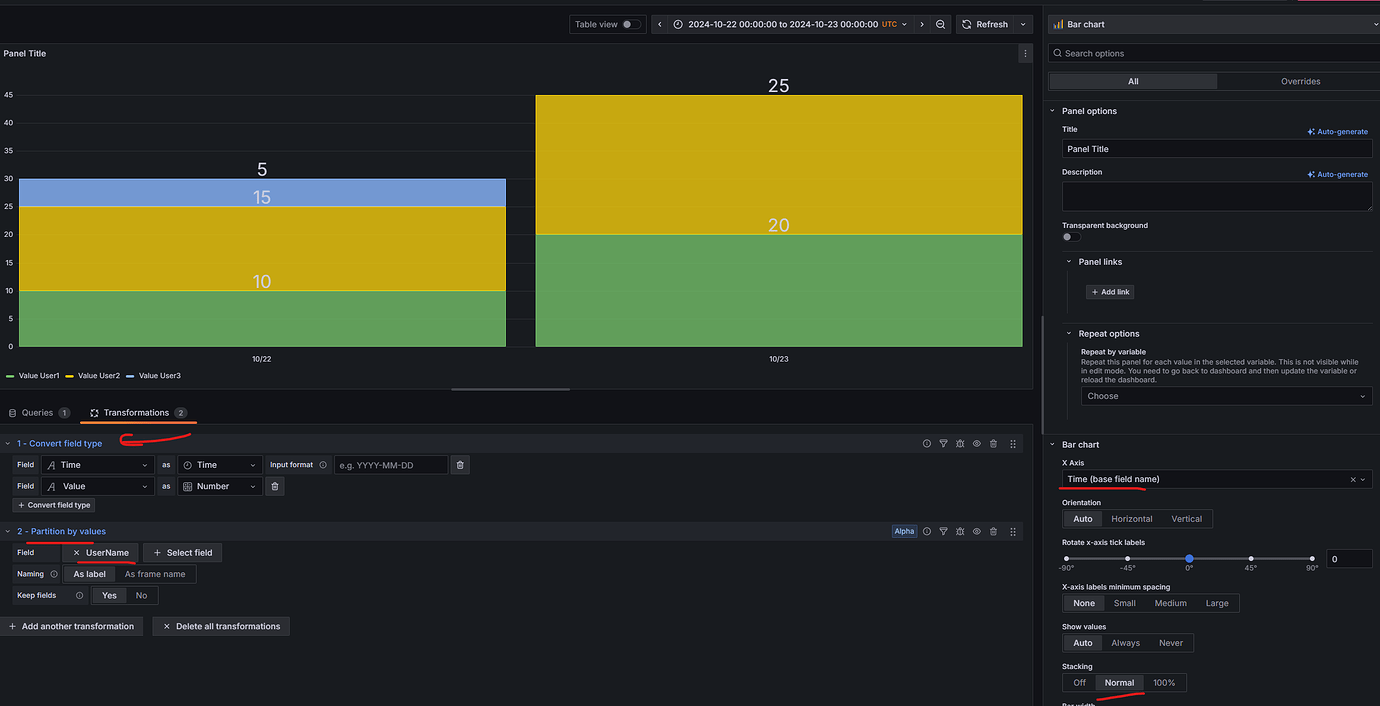
Task: Enable filtering on the Partition by values transformation
Action: click(943, 531)
